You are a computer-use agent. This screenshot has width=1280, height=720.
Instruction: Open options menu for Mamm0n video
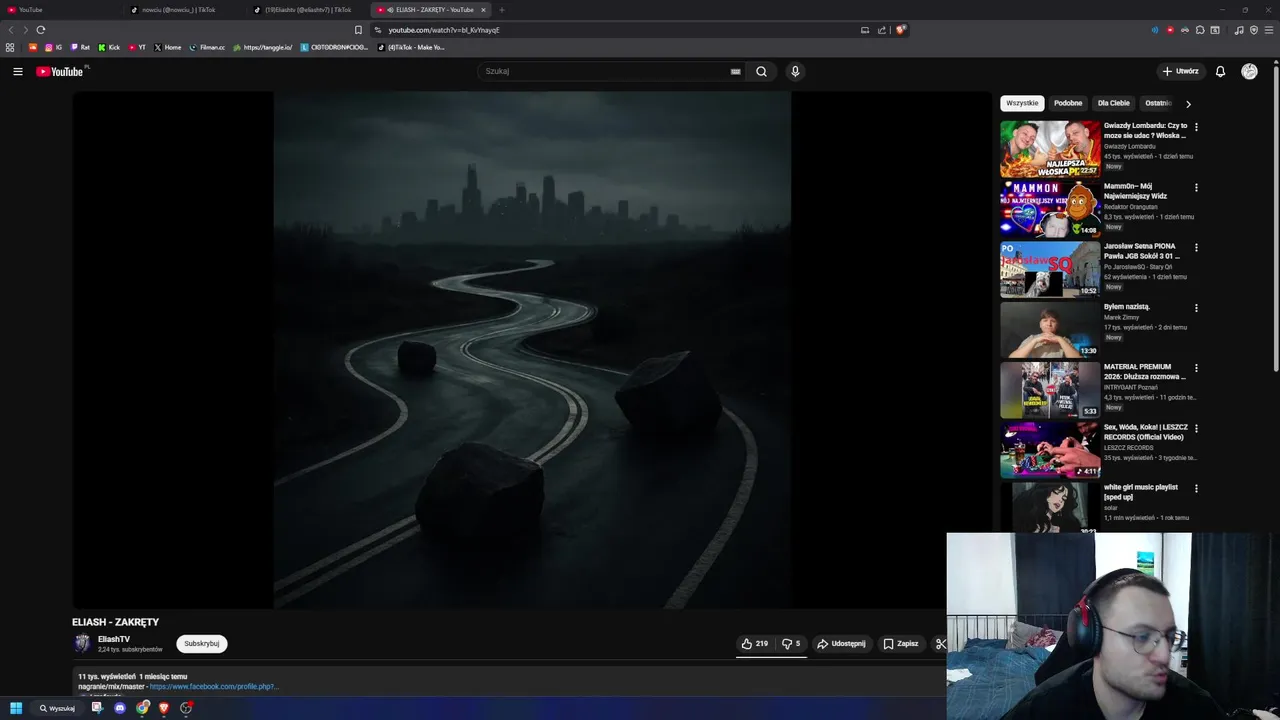[x=1196, y=187]
